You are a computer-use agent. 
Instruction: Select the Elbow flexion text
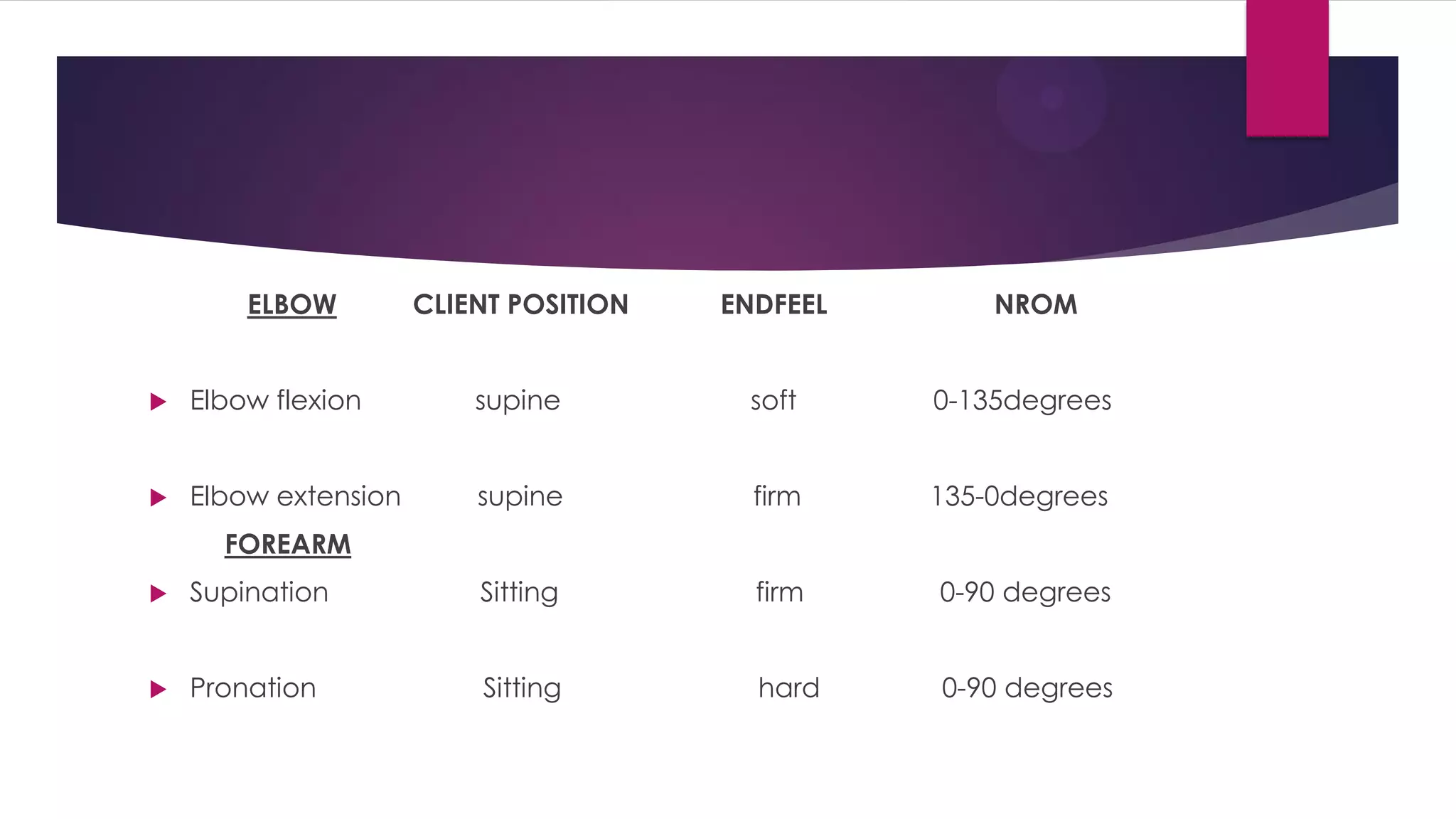click(275, 401)
